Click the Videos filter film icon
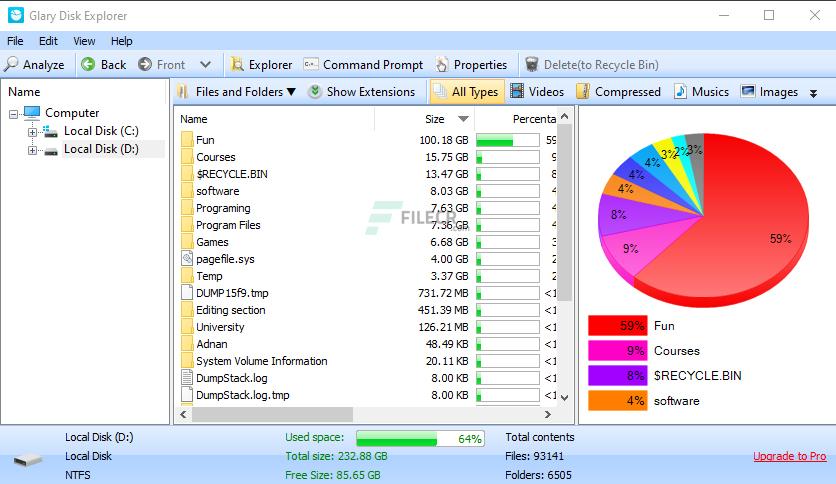Viewport: 836px width, 484px height. click(x=517, y=91)
